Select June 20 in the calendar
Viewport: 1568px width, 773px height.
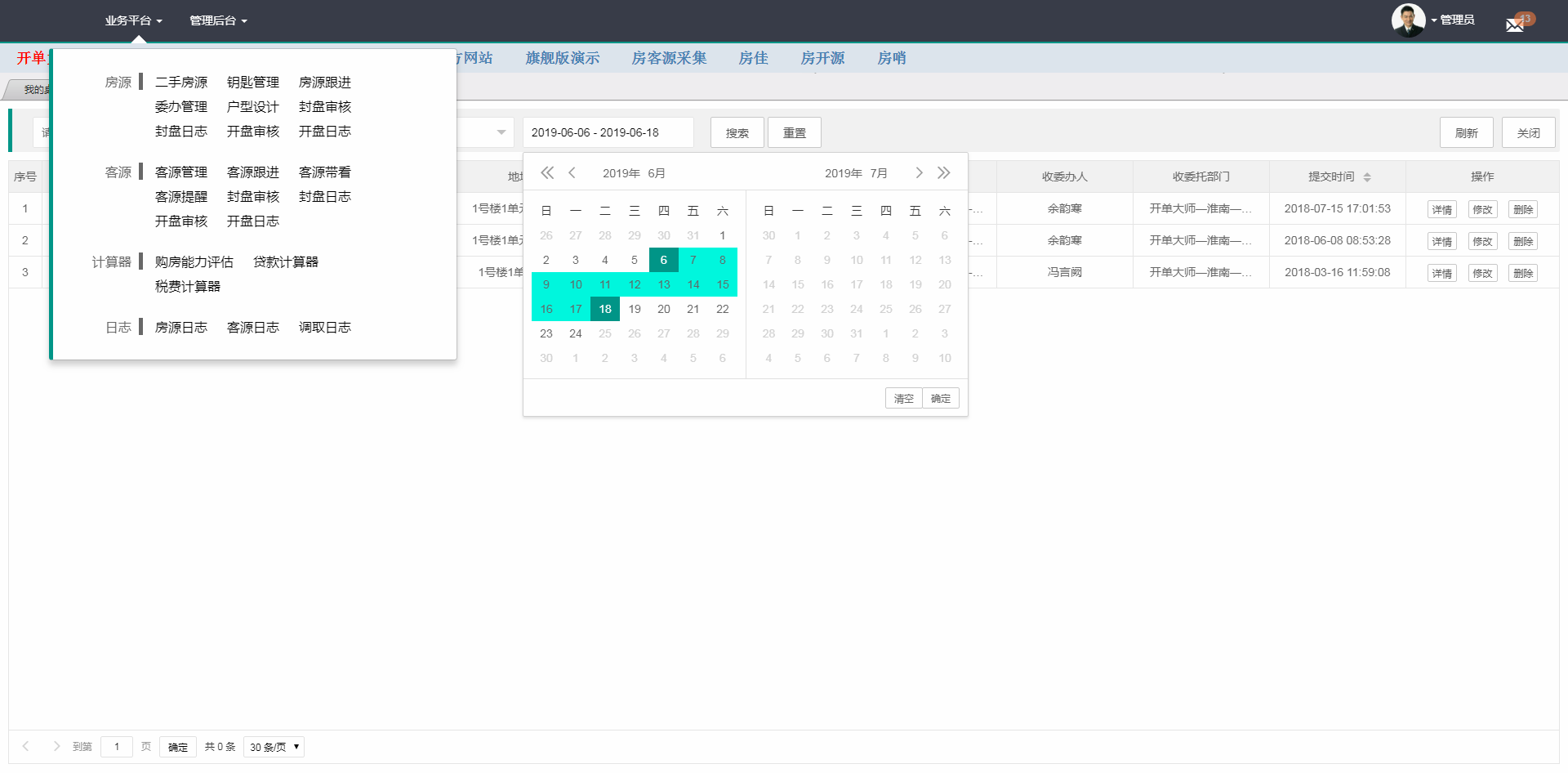664,309
